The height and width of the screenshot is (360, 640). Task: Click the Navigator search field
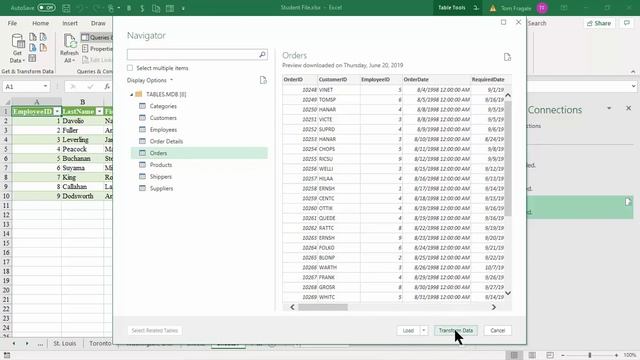pyautogui.click(x=192, y=54)
